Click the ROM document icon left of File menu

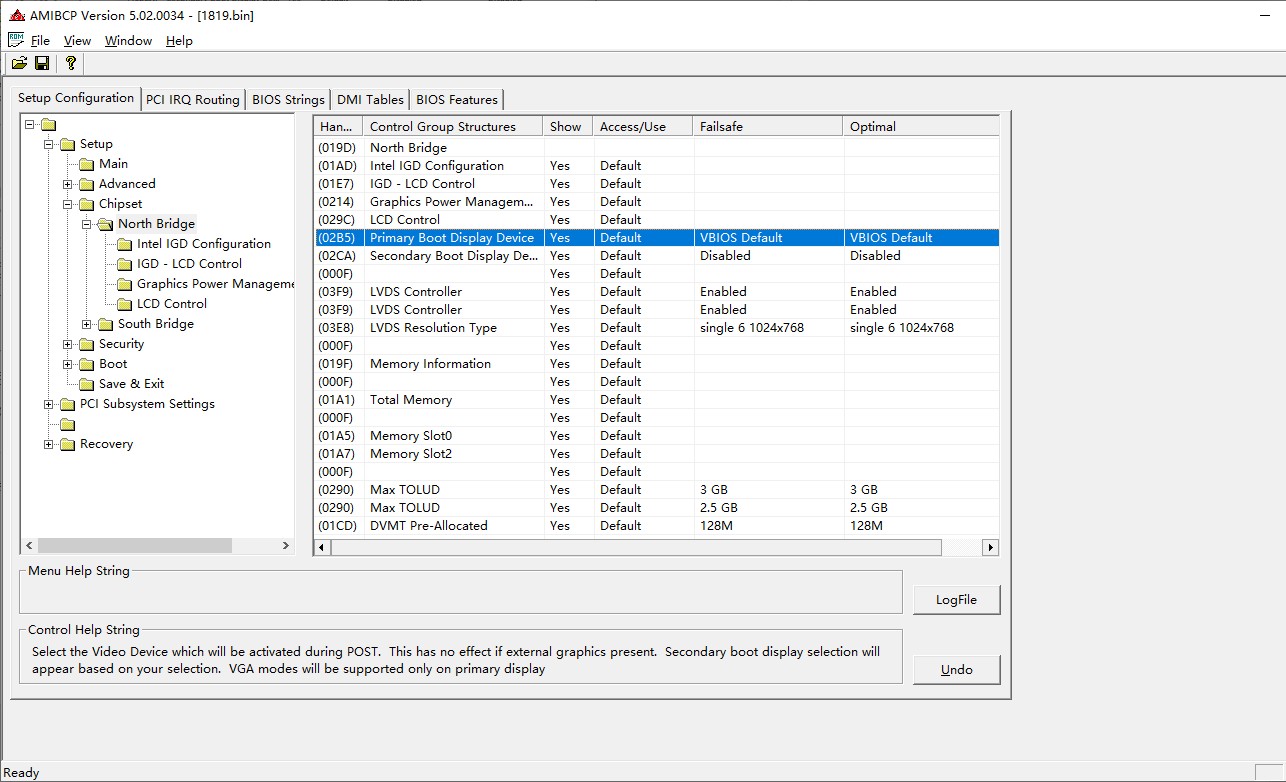point(15,40)
